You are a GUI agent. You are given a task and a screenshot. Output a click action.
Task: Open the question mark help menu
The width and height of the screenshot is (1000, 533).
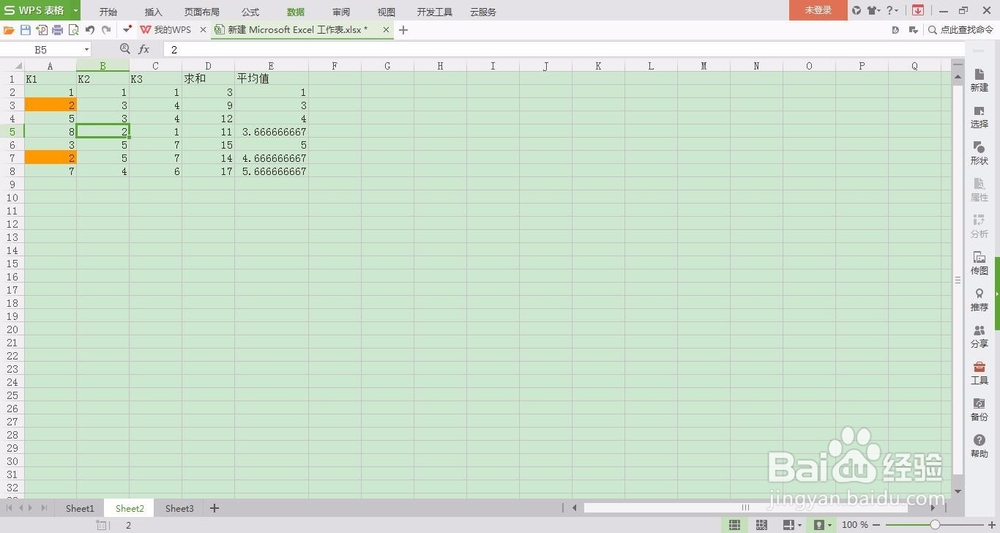[x=890, y=10]
